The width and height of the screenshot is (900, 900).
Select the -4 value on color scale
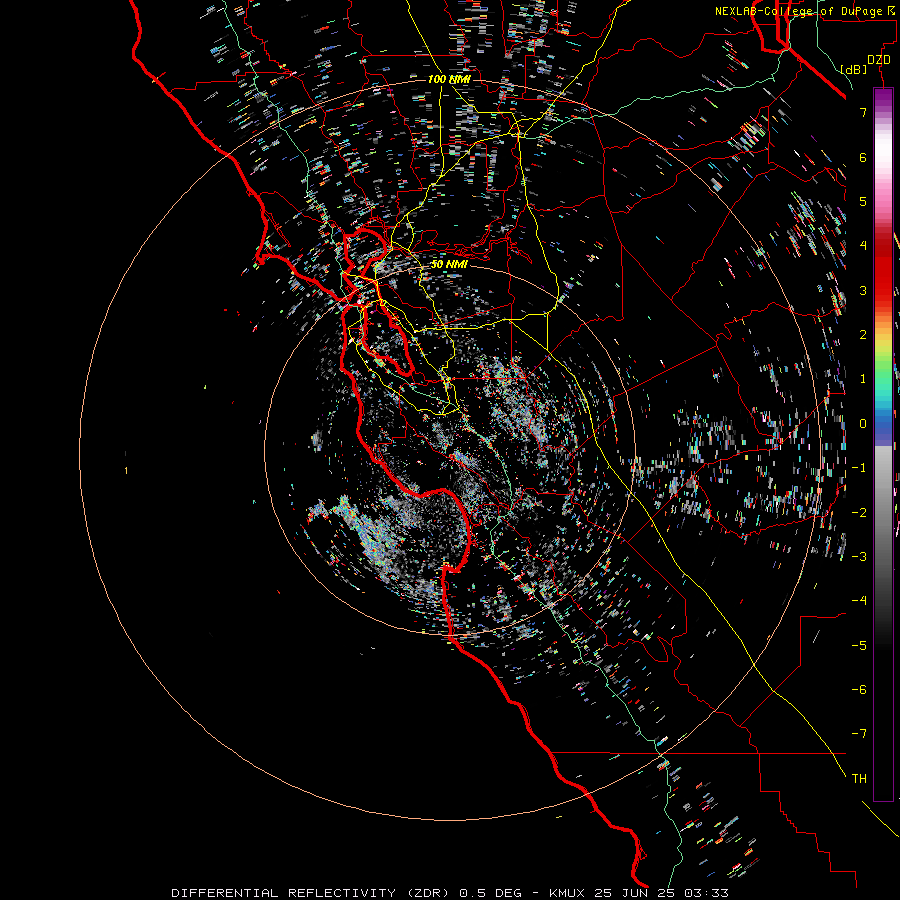click(859, 601)
